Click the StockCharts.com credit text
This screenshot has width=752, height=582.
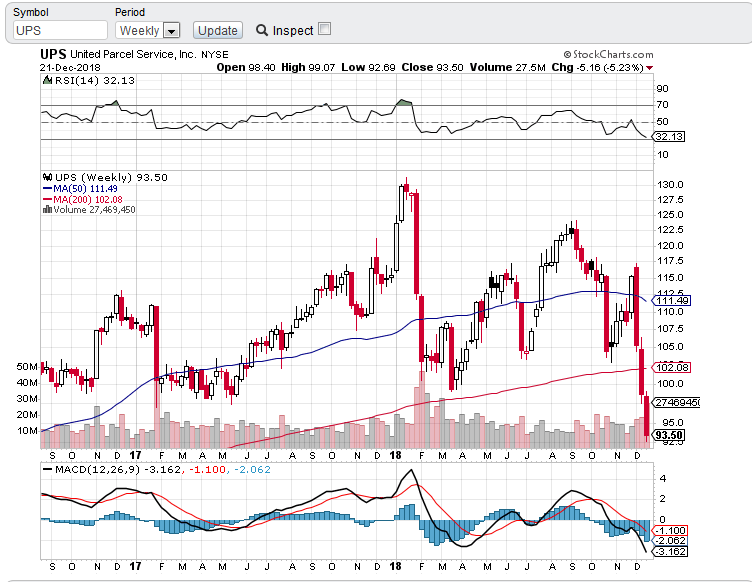click(608, 54)
